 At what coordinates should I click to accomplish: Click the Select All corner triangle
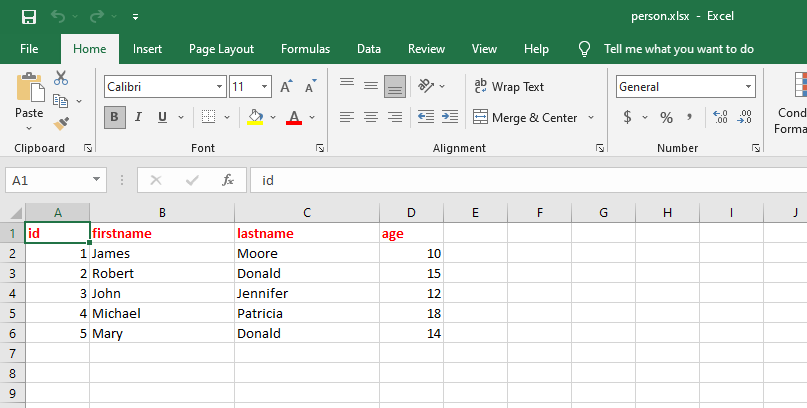coord(16,213)
